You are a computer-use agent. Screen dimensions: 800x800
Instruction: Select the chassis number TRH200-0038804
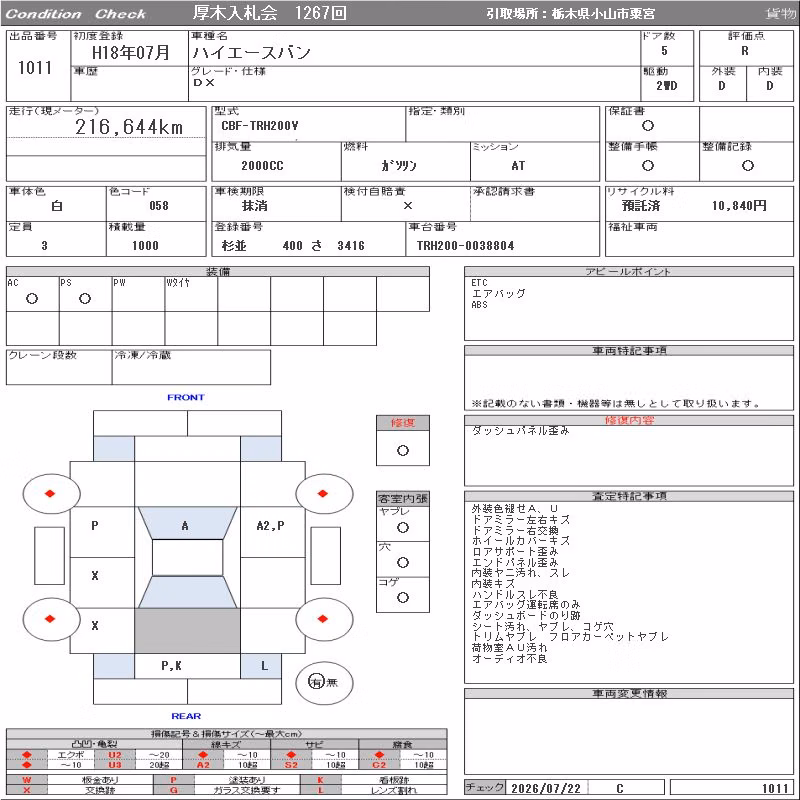coord(465,246)
